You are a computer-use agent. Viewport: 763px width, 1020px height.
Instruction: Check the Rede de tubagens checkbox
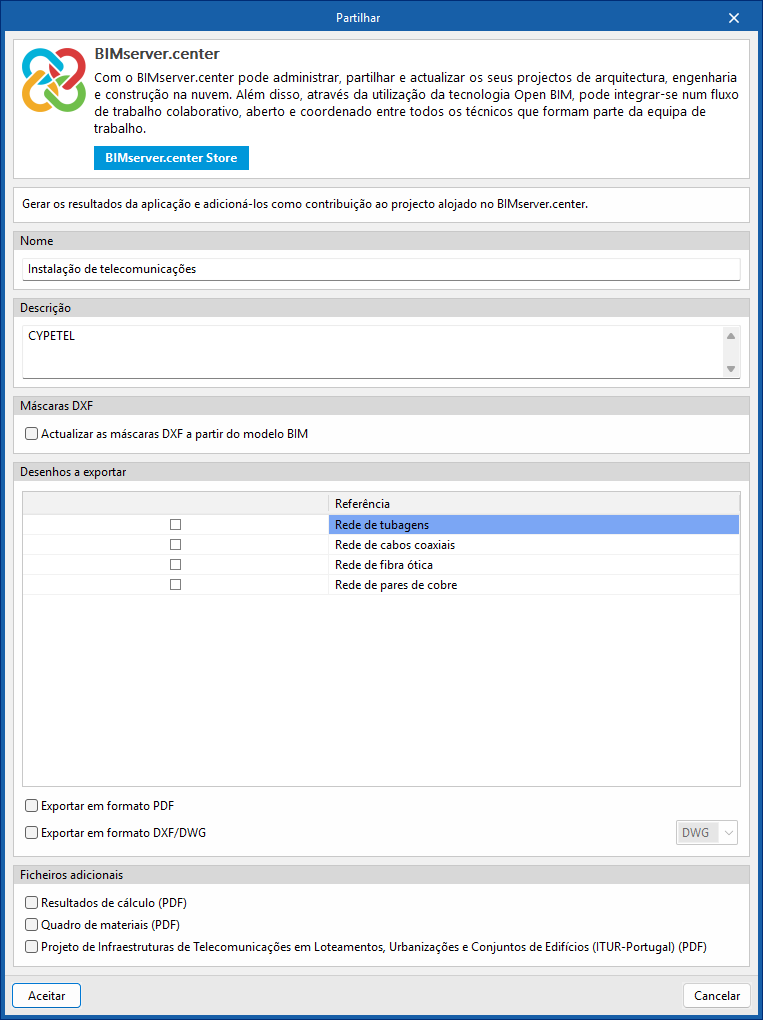(x=175, y=524)
